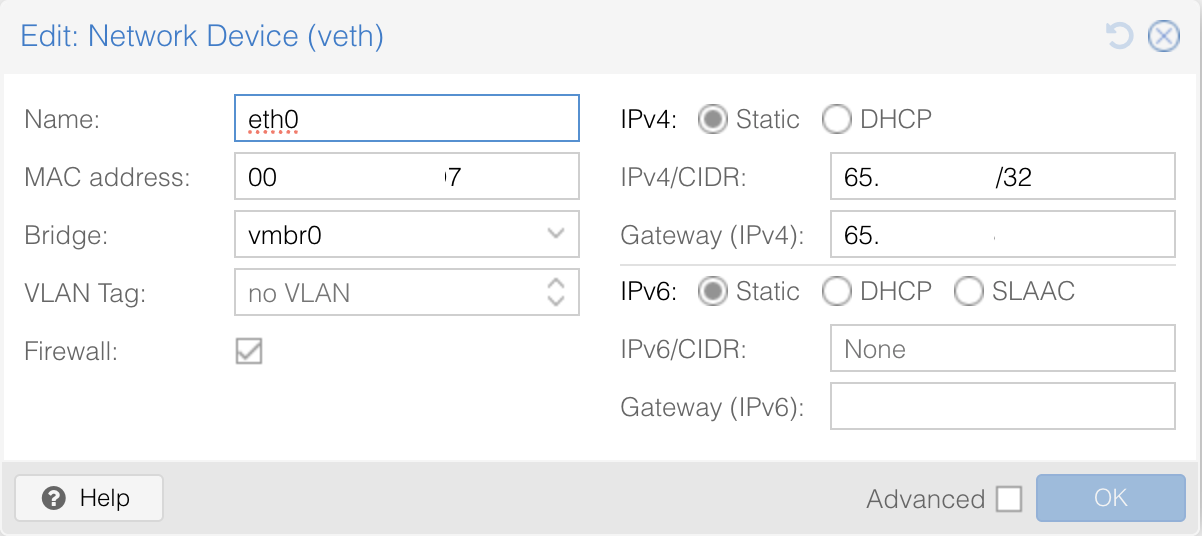Select IPv4 DHCP radio button
This screenshot has height=536, width=1202.
(836, 120)
